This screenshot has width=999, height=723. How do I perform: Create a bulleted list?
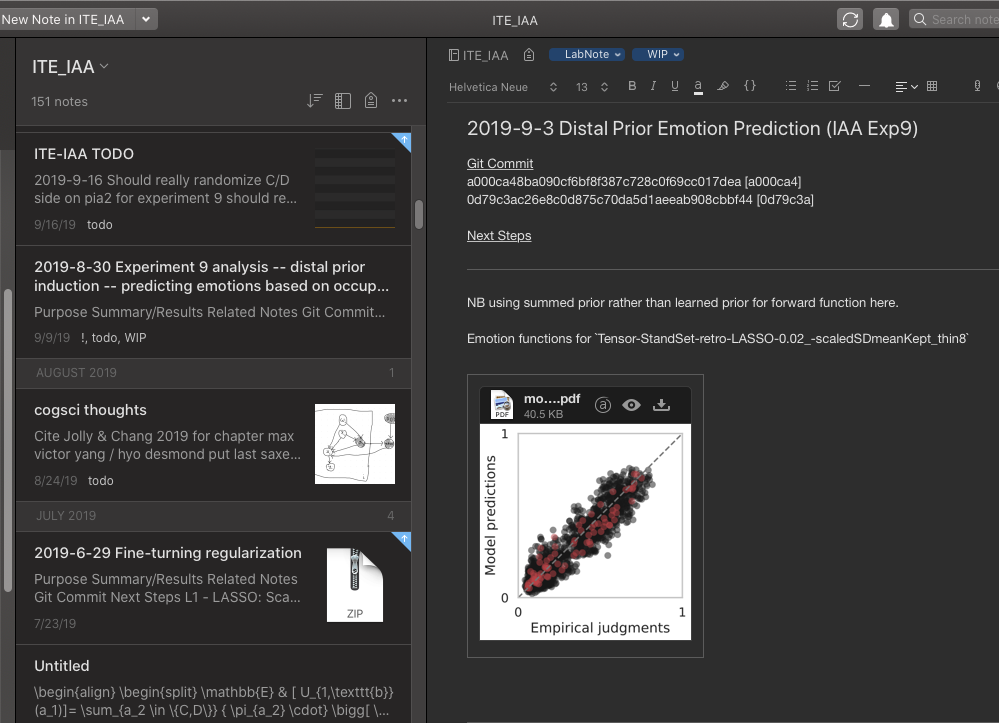point(791,86)
